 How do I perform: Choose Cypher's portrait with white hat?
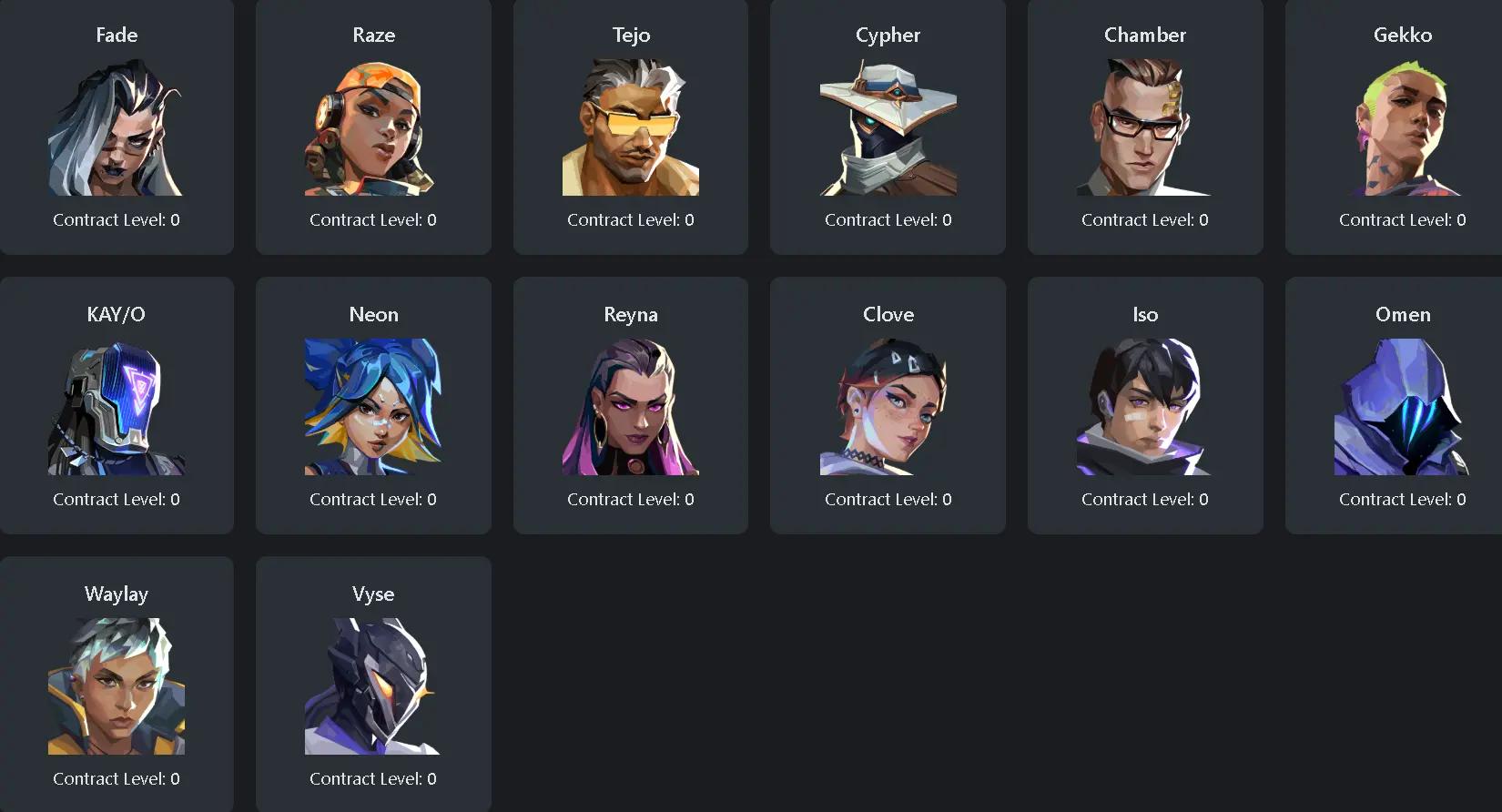click(888, 127)
